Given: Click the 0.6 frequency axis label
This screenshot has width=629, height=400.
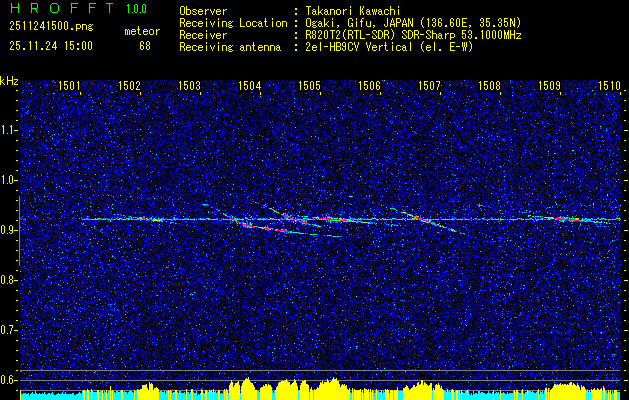Looking at the screenshot, I should pos(8,380).
